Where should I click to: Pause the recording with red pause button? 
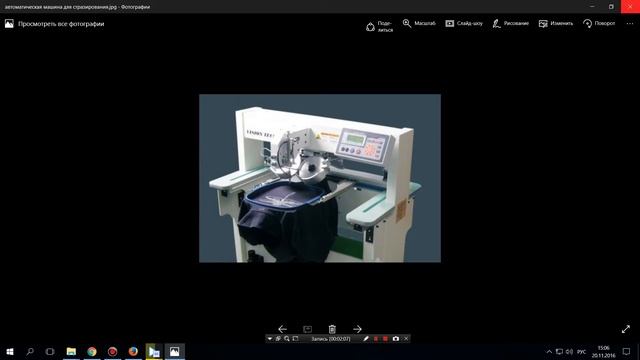(x=376, y=339)
